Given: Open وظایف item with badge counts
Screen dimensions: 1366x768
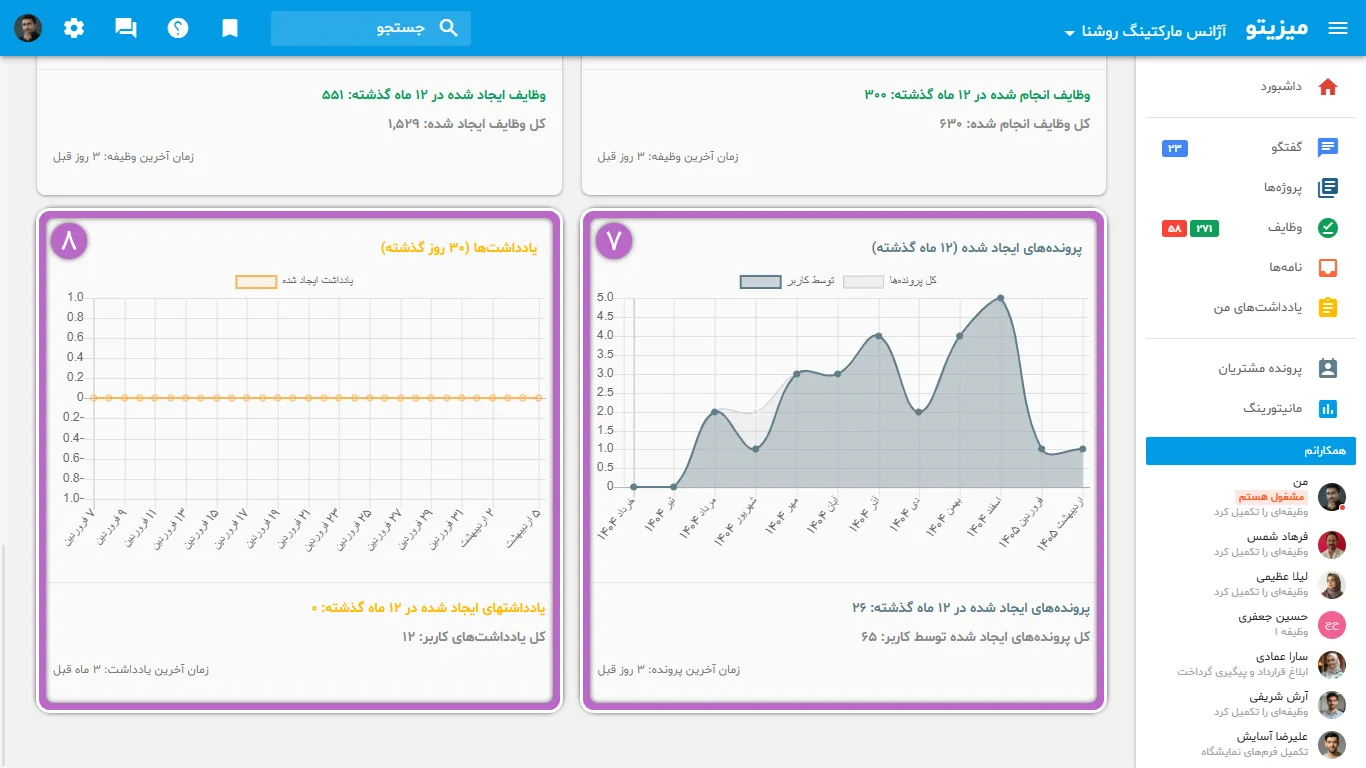Looking at the screenshot, I should point(1250,228).
